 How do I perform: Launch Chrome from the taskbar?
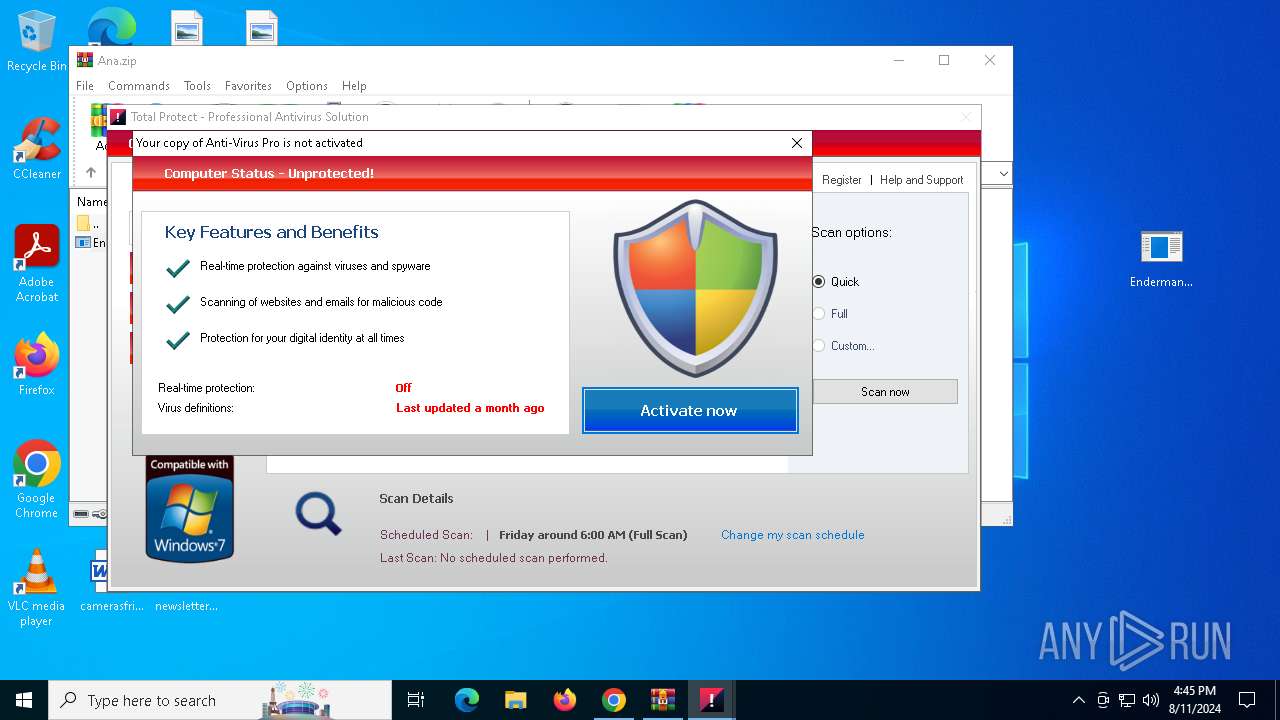(614, 700)
